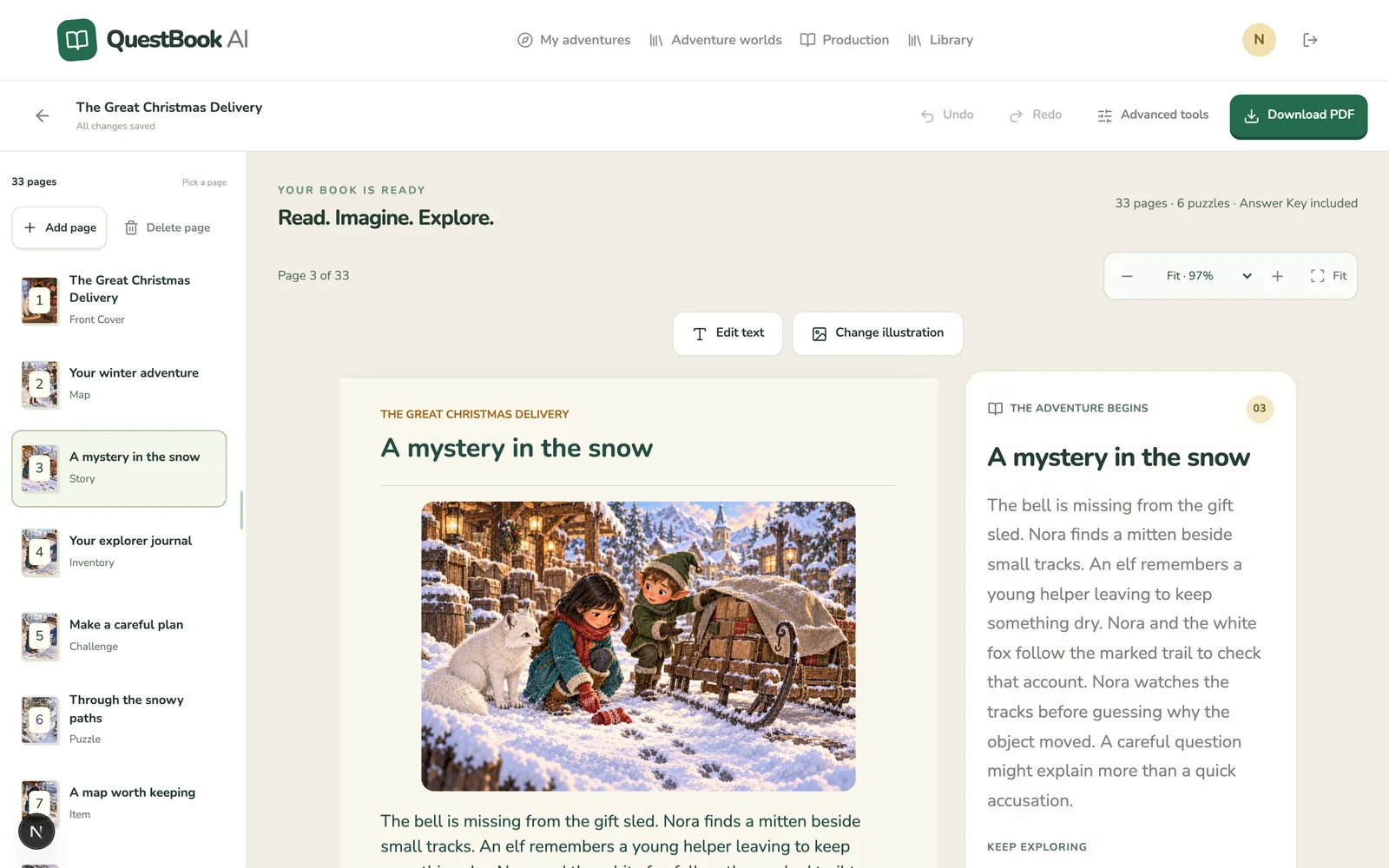The image size is (1389, 868).
Task: Click the All changes saved status
Action: (x=115, y=127)
